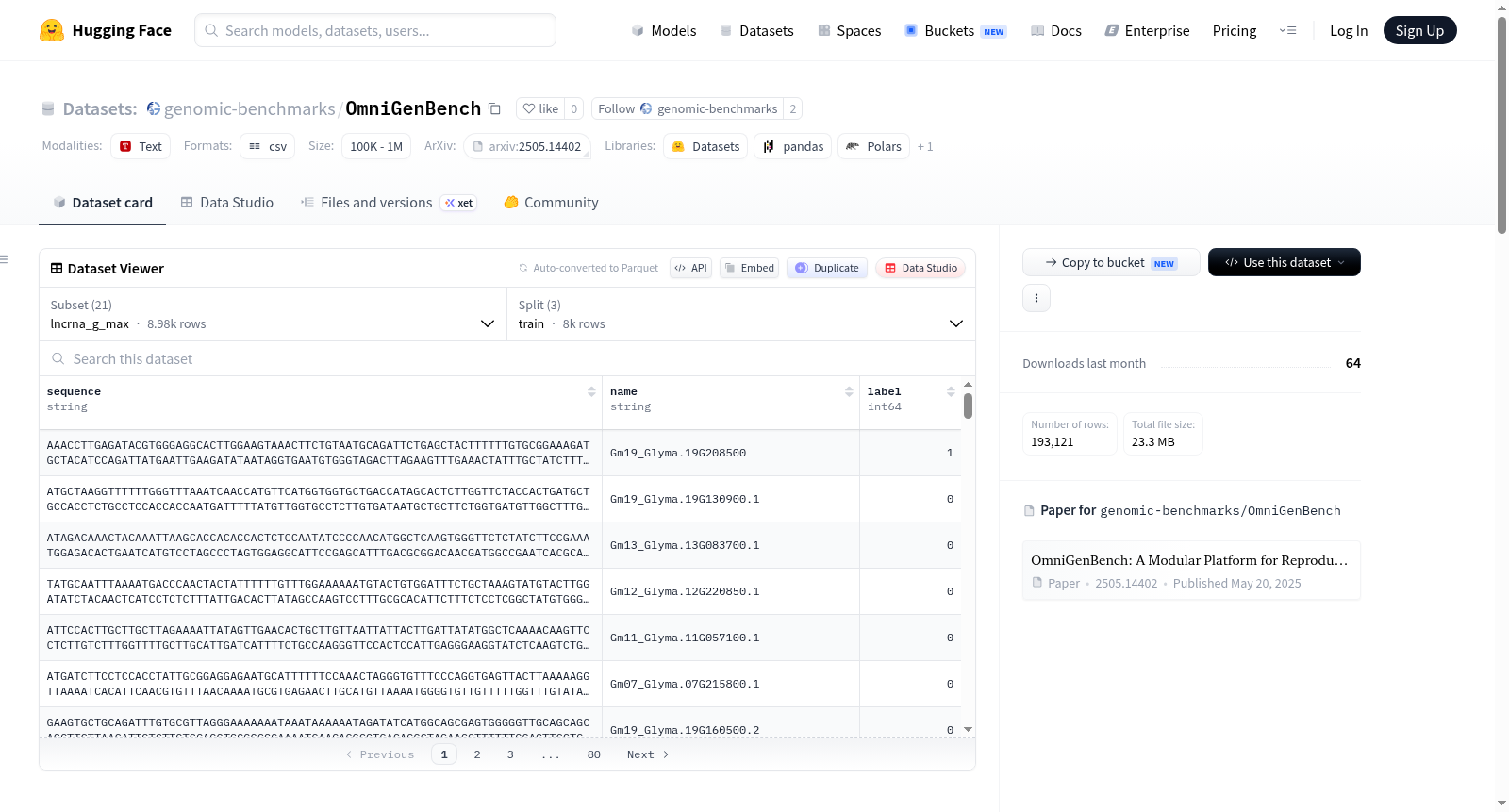Click the Duplicate button in Dataset Viewer

pyautogui.click(x=827, y=268)
